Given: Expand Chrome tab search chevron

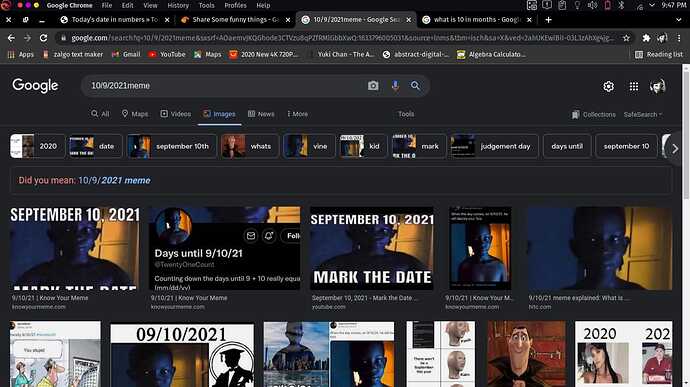Looking at the screenshot, I should tap(678, 20).
